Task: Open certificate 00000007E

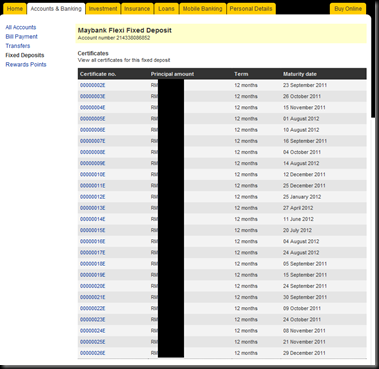Action: point(93,141)
